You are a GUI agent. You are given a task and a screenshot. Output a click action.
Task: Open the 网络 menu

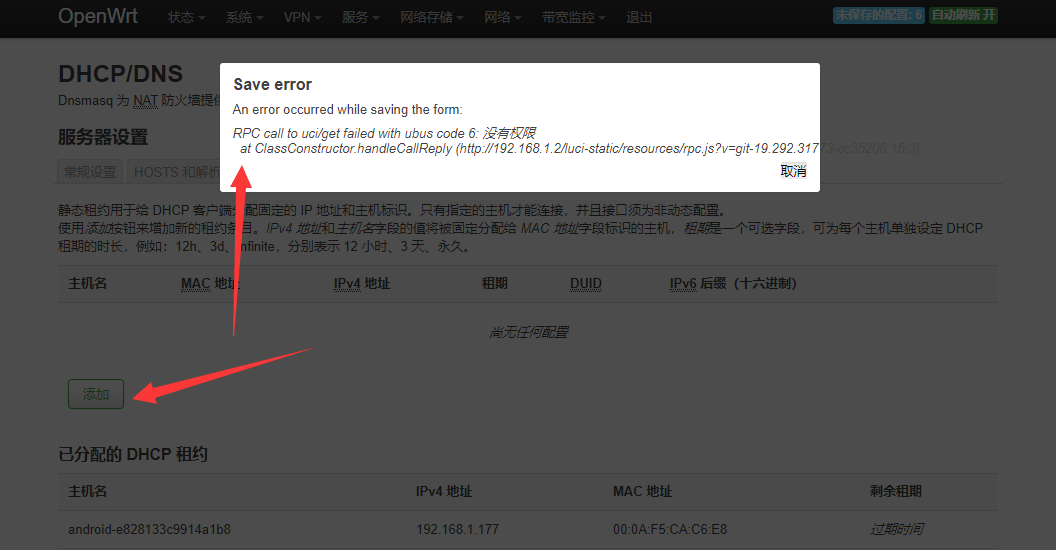tap(502, 18)
